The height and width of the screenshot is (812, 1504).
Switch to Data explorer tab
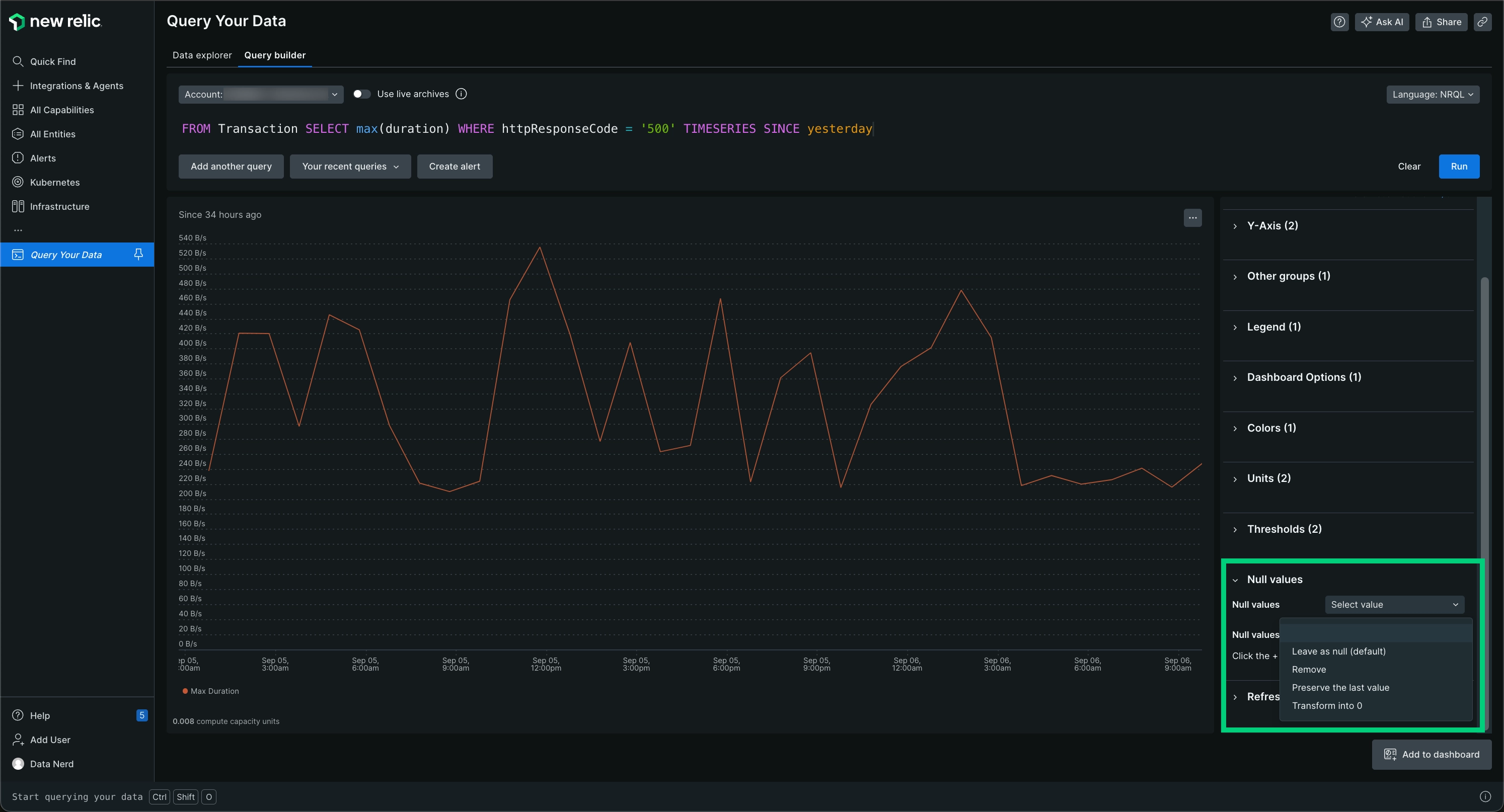pos(202,55)
